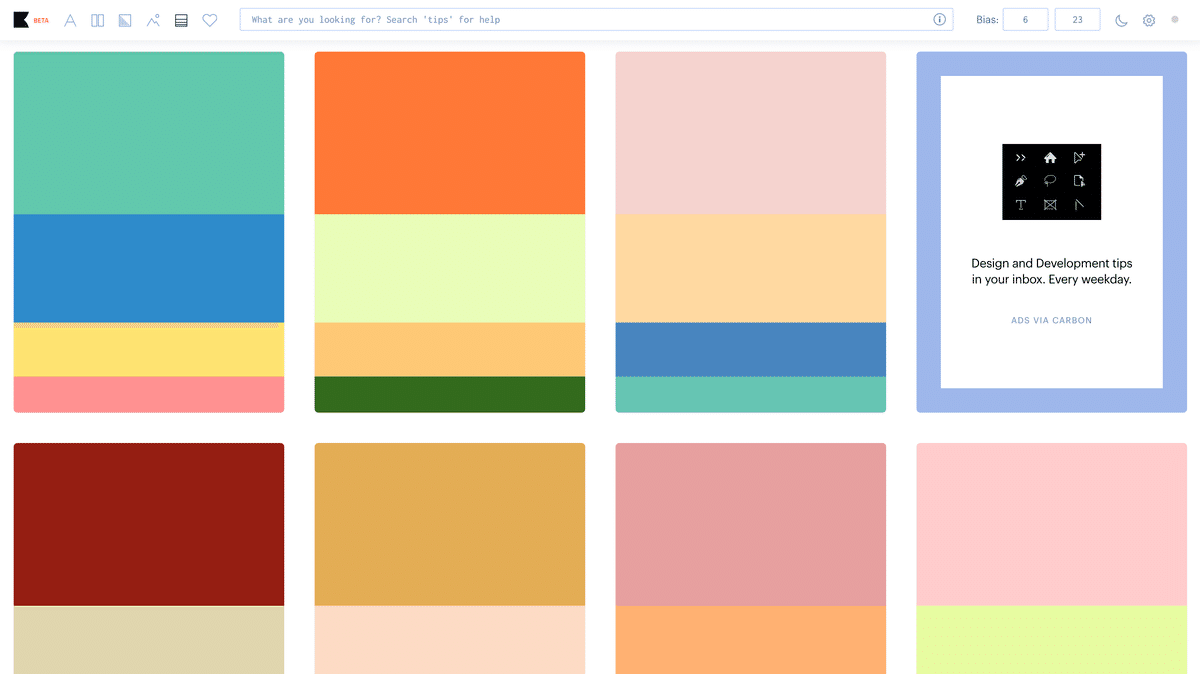This screenshot has height=674, width=1200.
Task: Open the Gradient view icon
Action: tap(125, 20)
